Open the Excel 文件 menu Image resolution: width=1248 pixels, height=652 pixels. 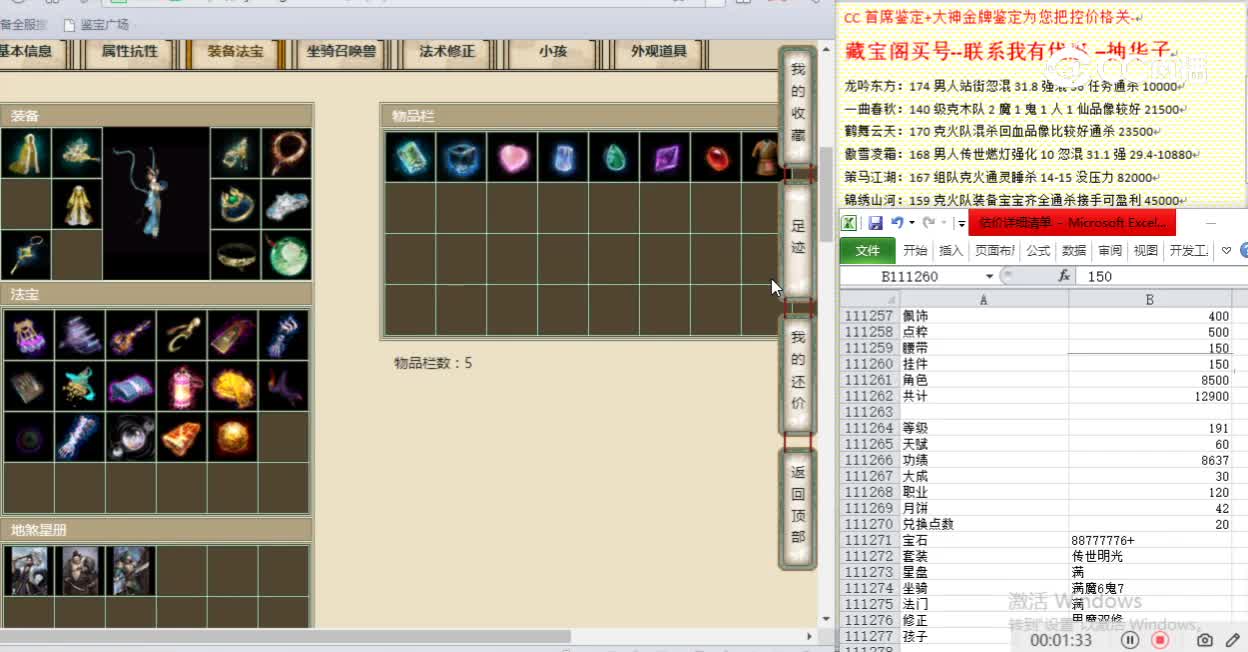pyautogui.click(x=867, y=251)
